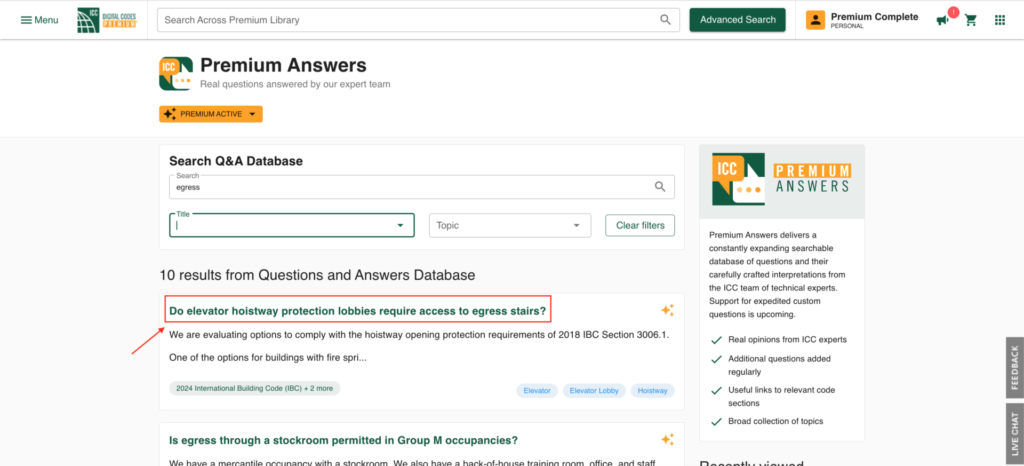Click the Search Q&A Database heading
The height and width of the screenshot is (466, 1024).
[236, 161]
